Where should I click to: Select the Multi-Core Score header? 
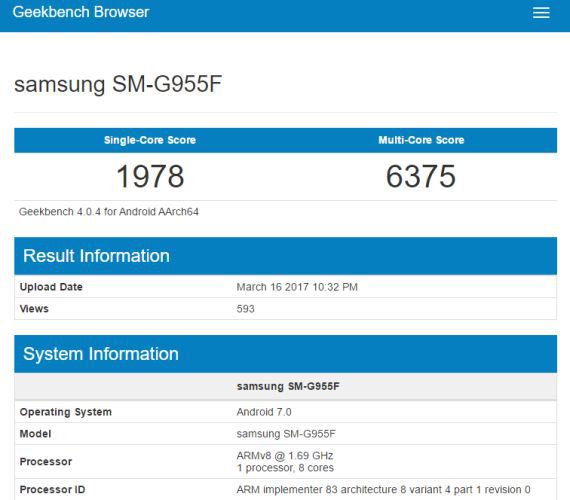[x=421, y=140]
